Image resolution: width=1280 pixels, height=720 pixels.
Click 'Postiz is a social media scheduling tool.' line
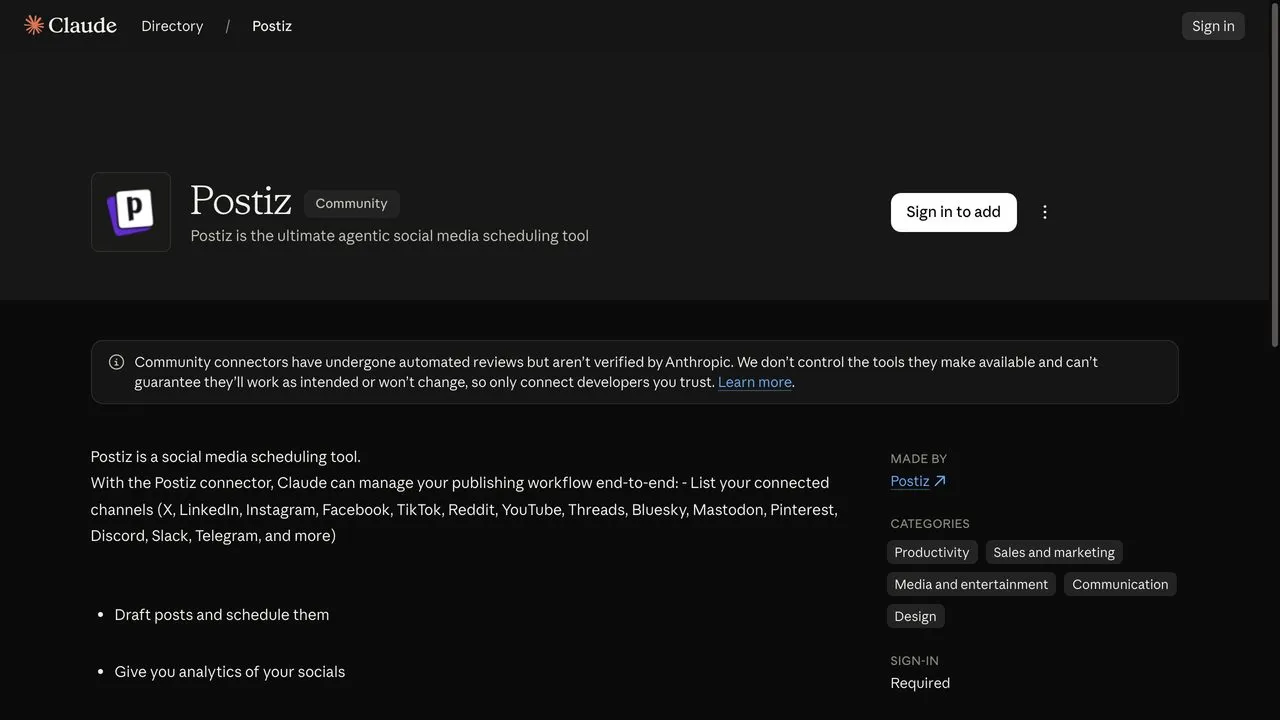[226, 456]
